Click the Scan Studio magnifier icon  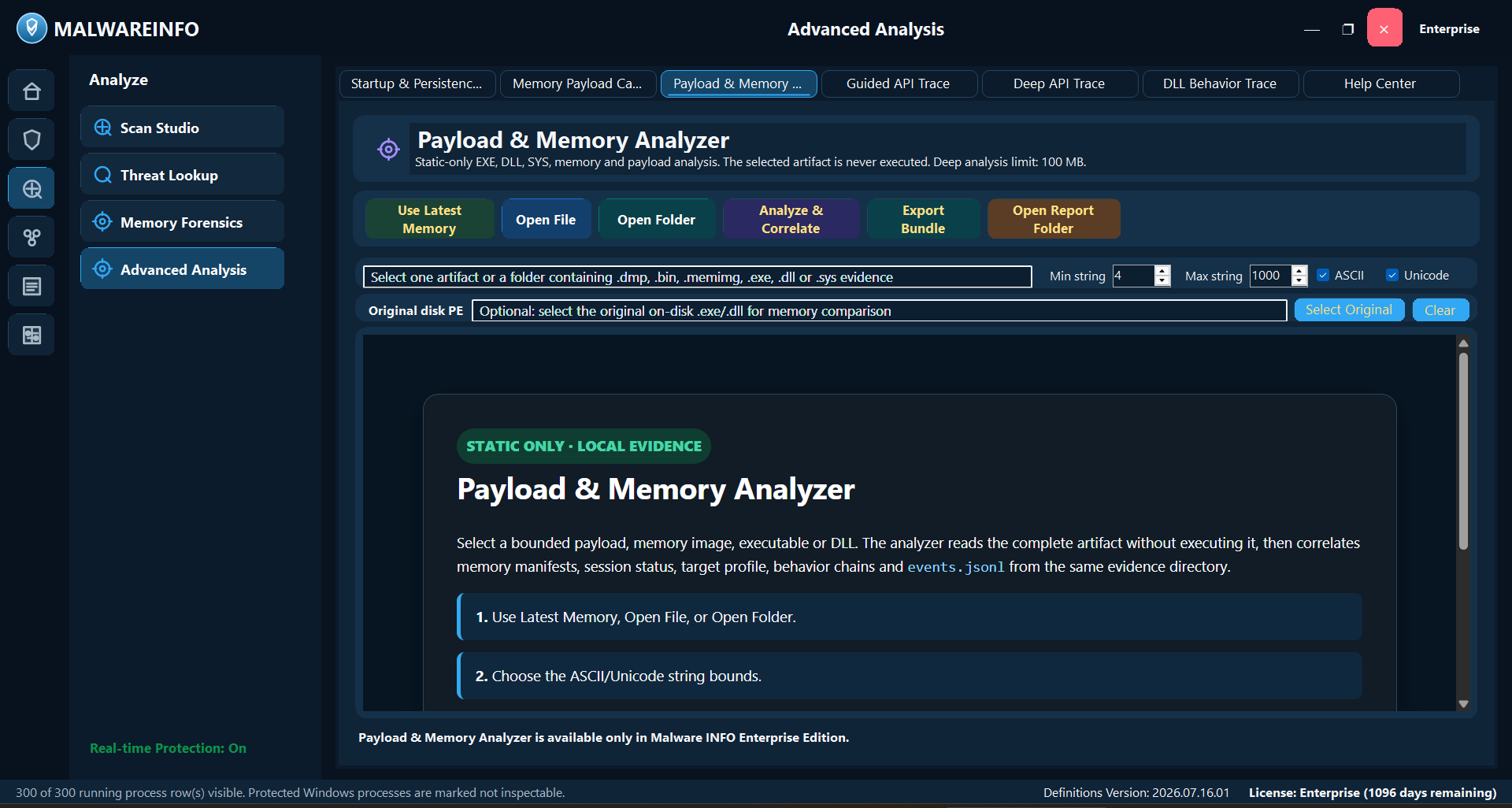click(103, 128)
